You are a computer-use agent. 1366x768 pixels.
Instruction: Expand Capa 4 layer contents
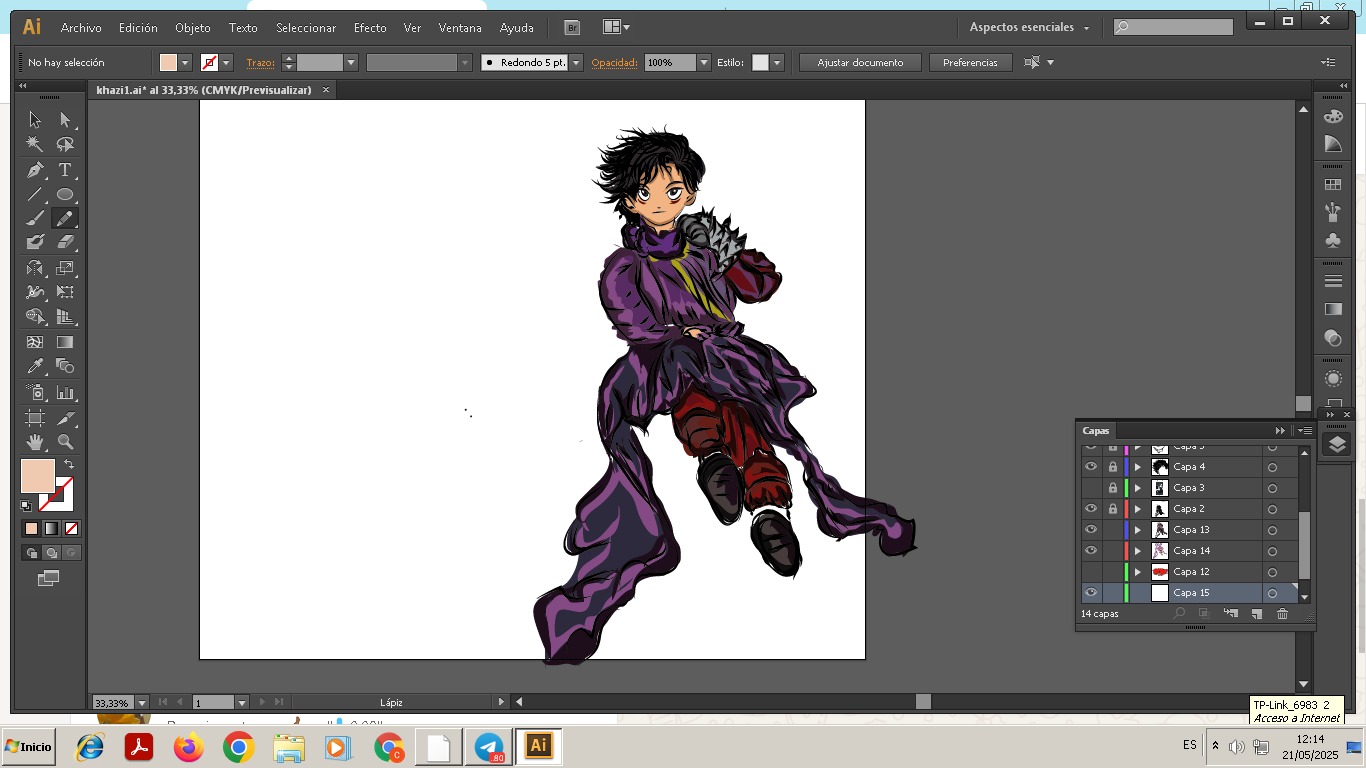click(x=1137, y=467)
